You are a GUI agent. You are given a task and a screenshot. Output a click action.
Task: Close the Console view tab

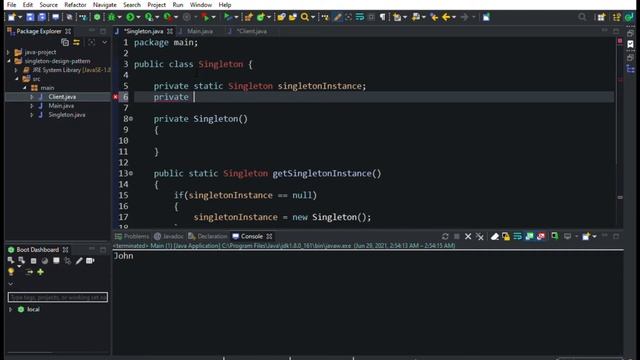coord(269,236)
